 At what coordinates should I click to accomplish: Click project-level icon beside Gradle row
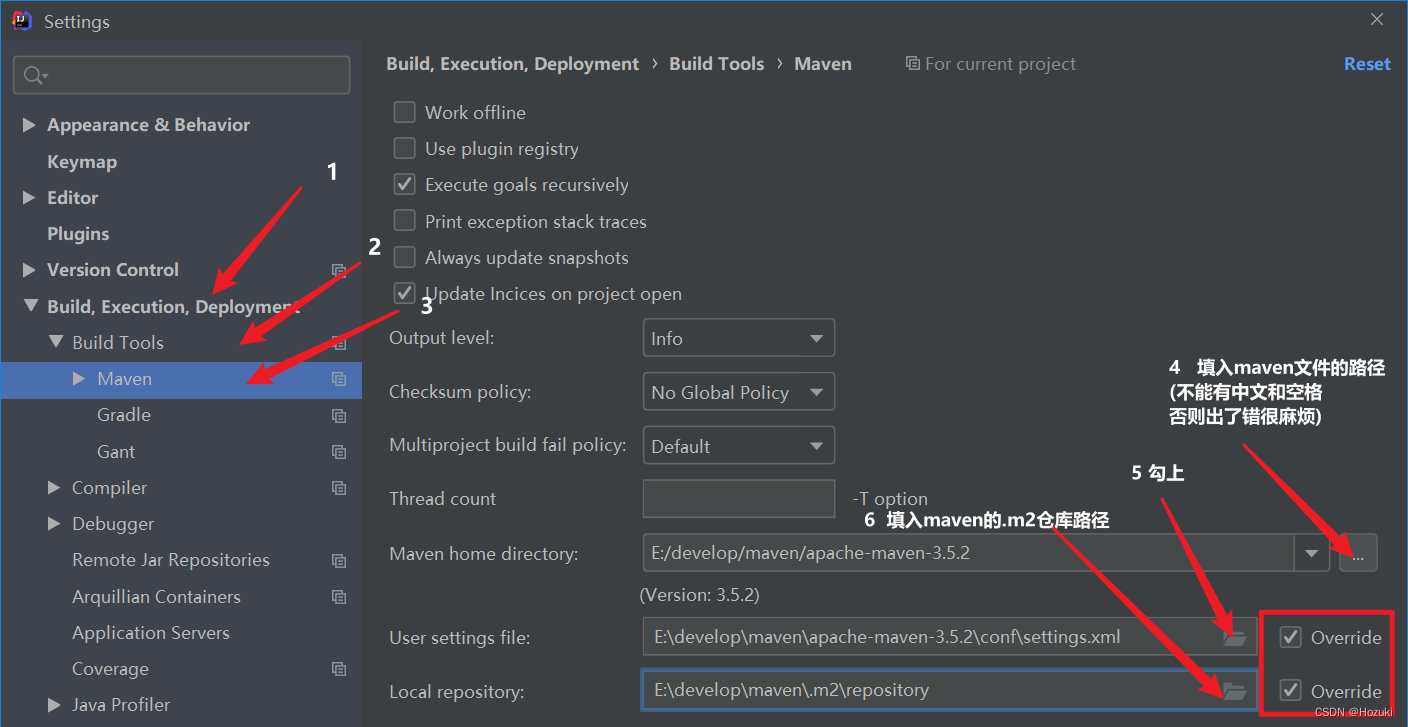(x=339, y=415)
